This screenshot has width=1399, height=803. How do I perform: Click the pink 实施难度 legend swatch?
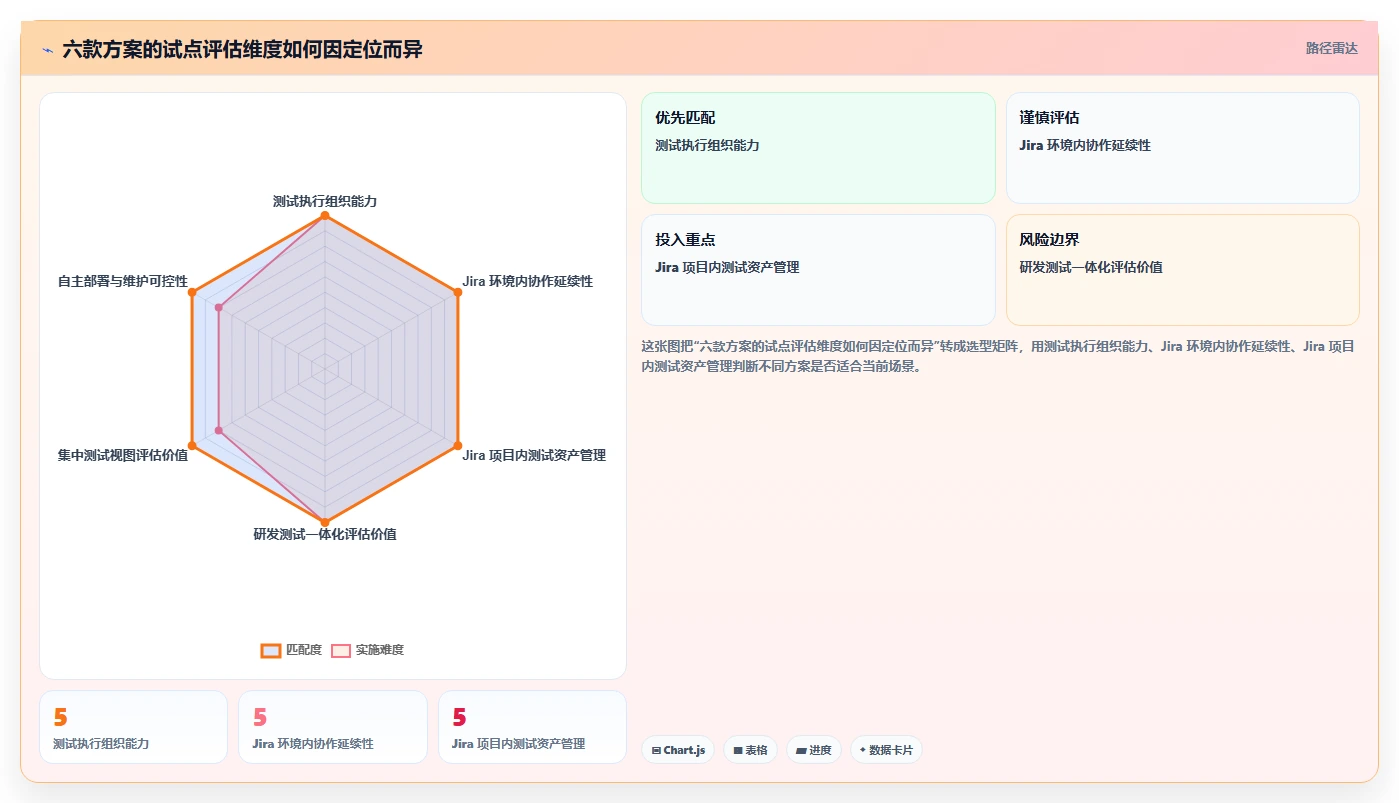click(x=341, y=650)
